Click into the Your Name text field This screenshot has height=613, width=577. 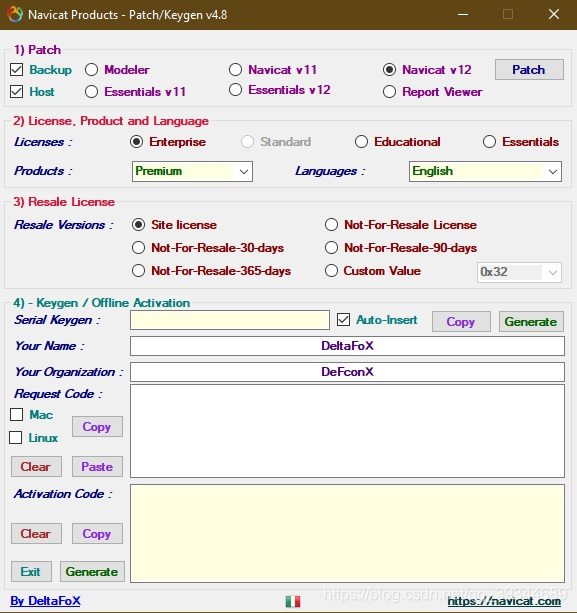[x=347, y=346]
